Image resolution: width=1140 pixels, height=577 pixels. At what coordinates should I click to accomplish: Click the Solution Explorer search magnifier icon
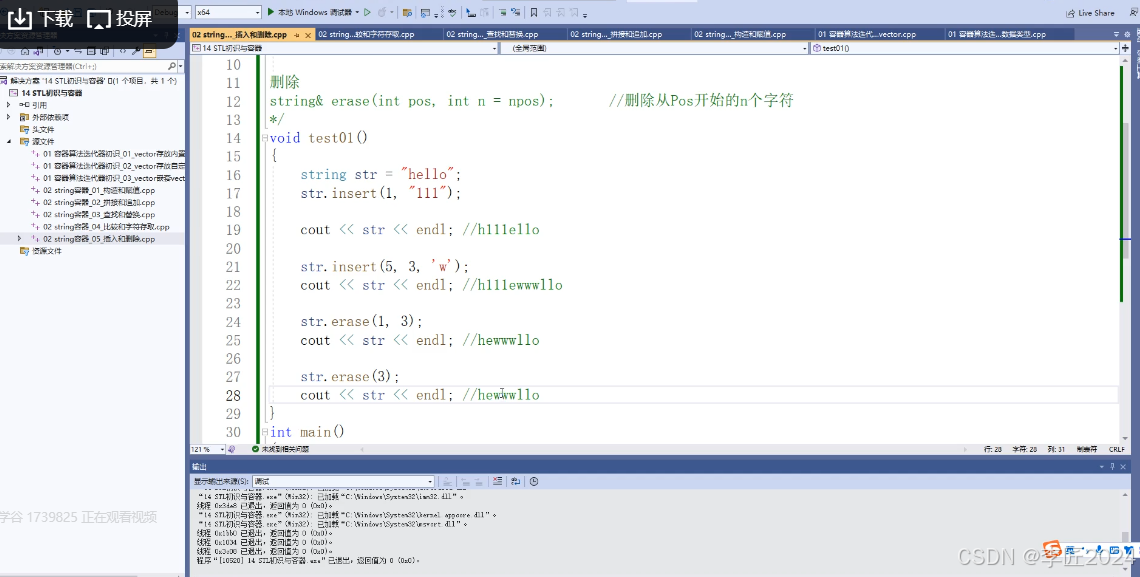[172, 66]
